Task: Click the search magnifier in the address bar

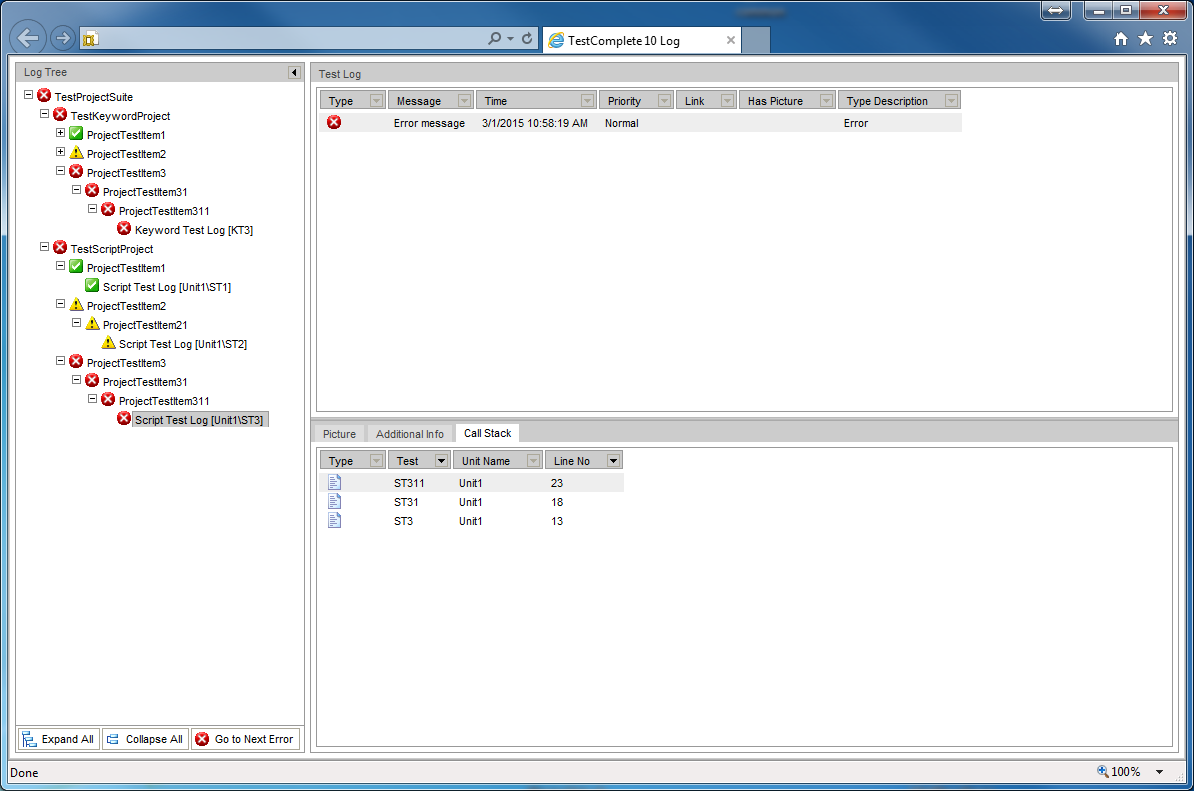Action: click(494, 38)
